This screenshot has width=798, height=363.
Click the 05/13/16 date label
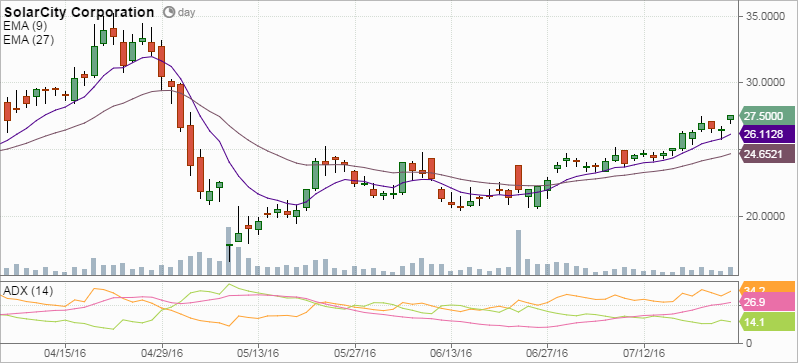tap(258, 352)
